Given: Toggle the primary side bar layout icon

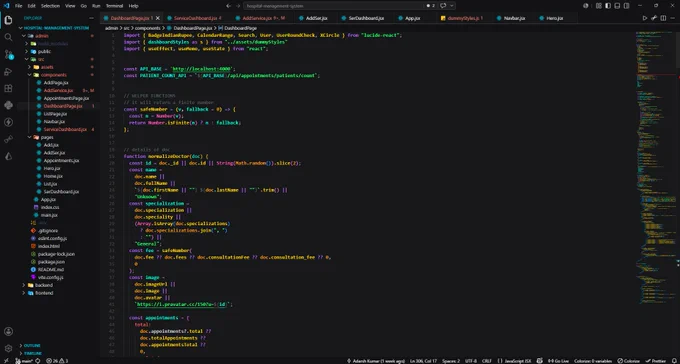Looking at the screenshot, I should click(x=608, y=6).
